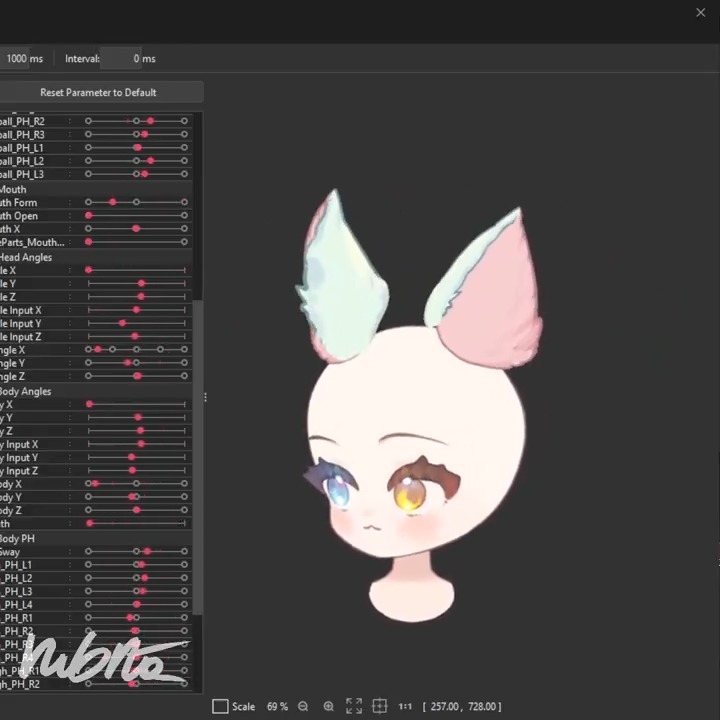The image size is (720, 720).
Task: Click the fit-to-screen expand arrows icon
Action: [x=354, y=706]
